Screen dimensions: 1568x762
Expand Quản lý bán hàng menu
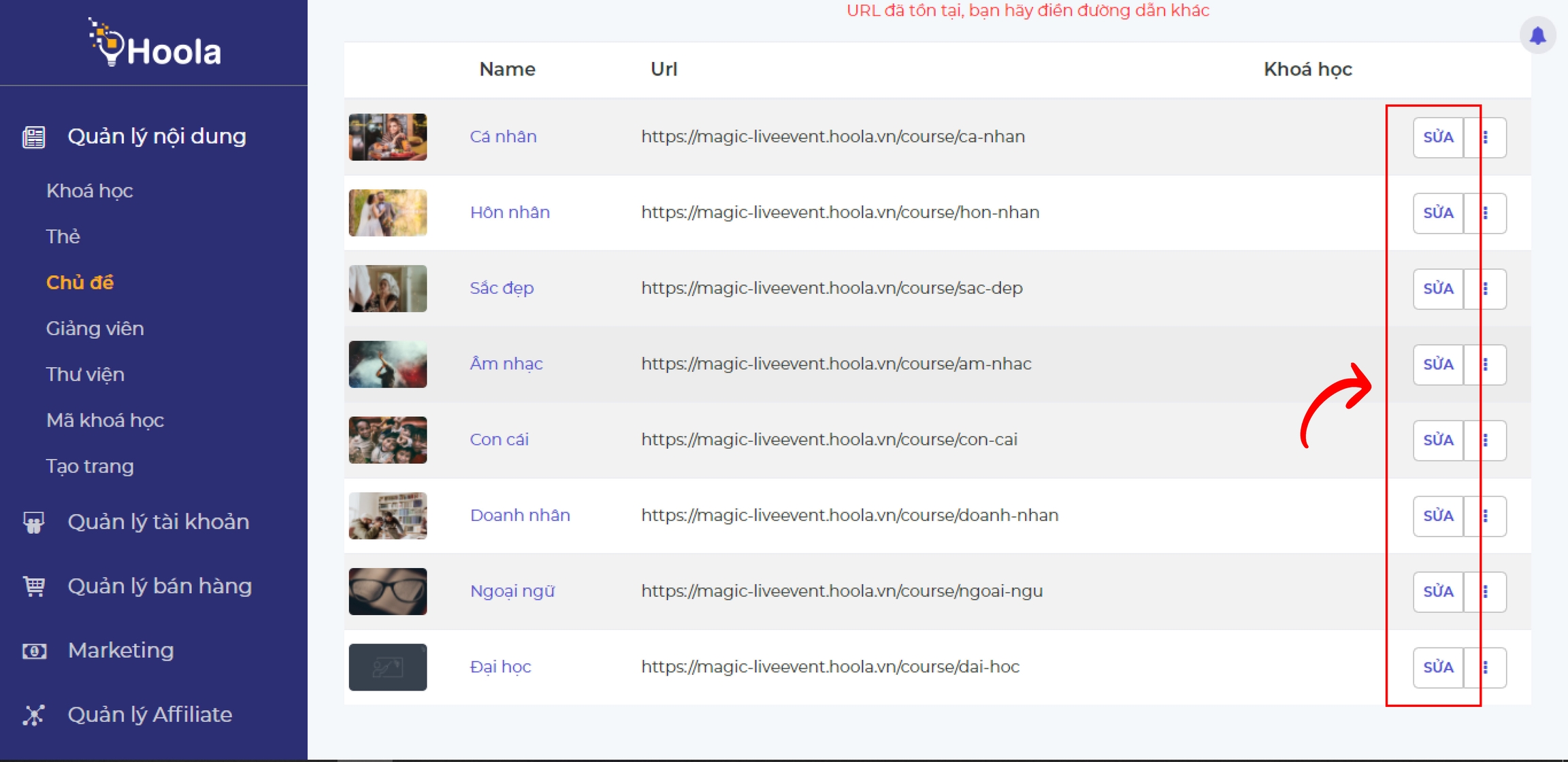pos(159,586)
